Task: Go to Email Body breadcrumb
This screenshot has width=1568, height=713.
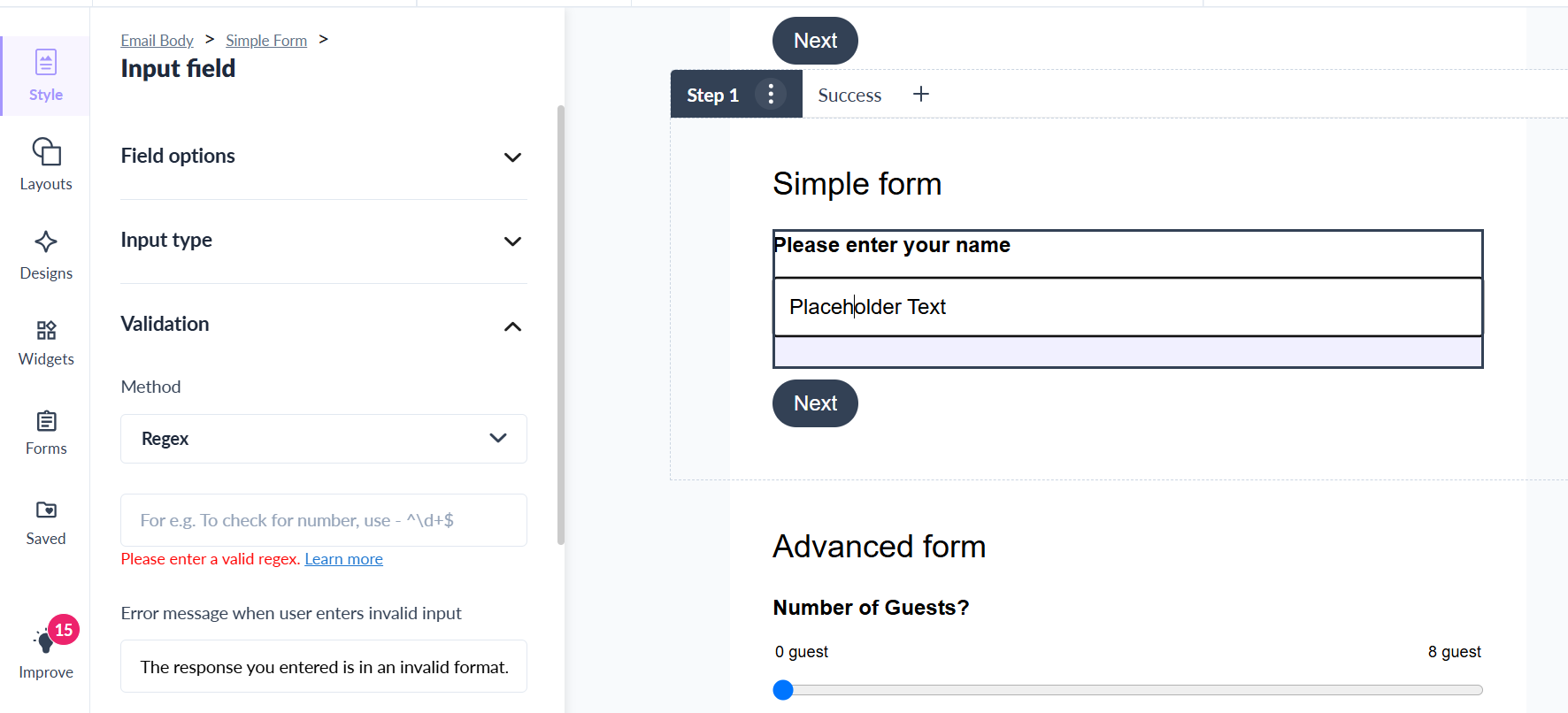Action: tap(157, 41)
